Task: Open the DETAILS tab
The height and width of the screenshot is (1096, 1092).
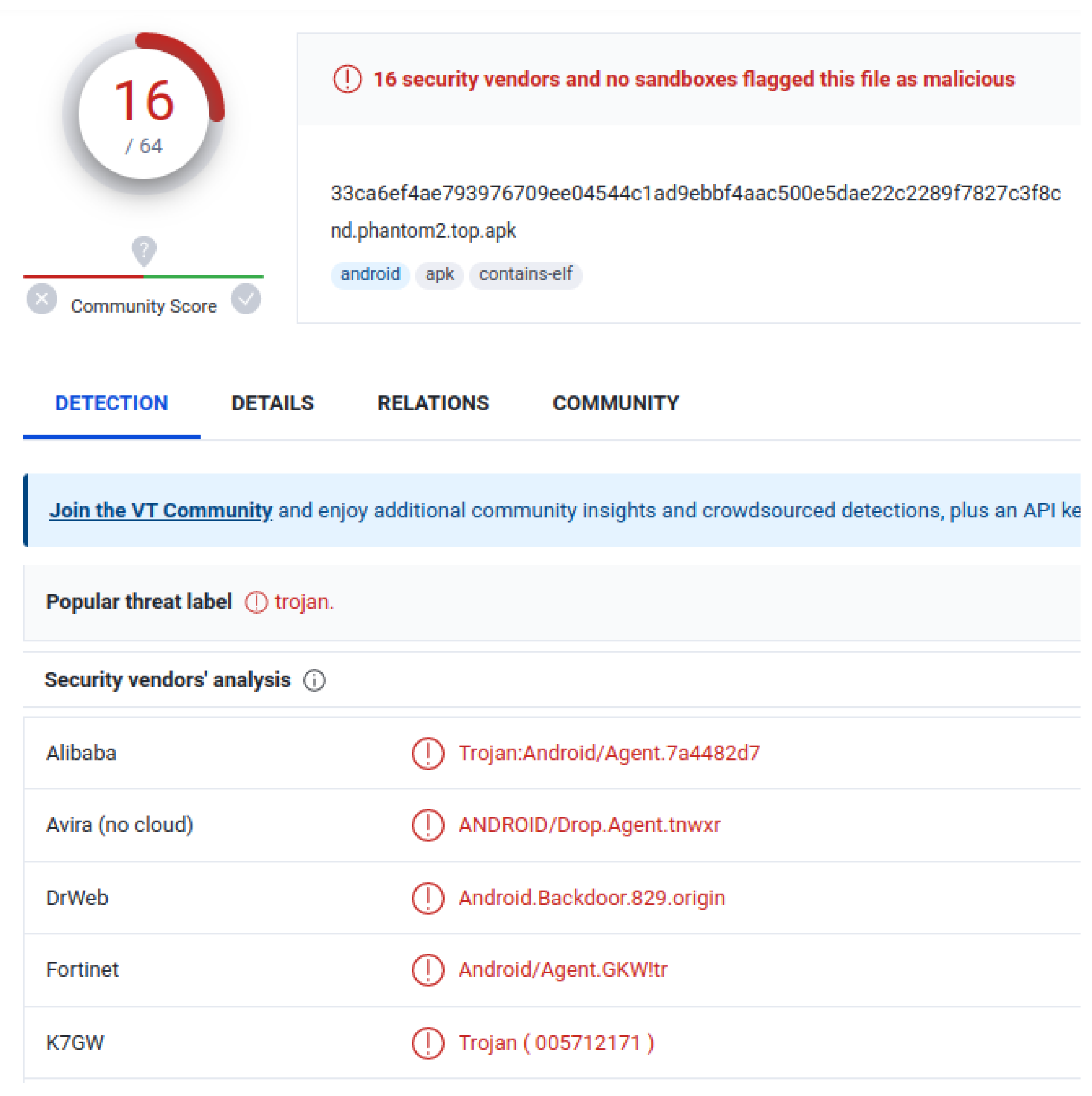Action: tap(273, 403)
